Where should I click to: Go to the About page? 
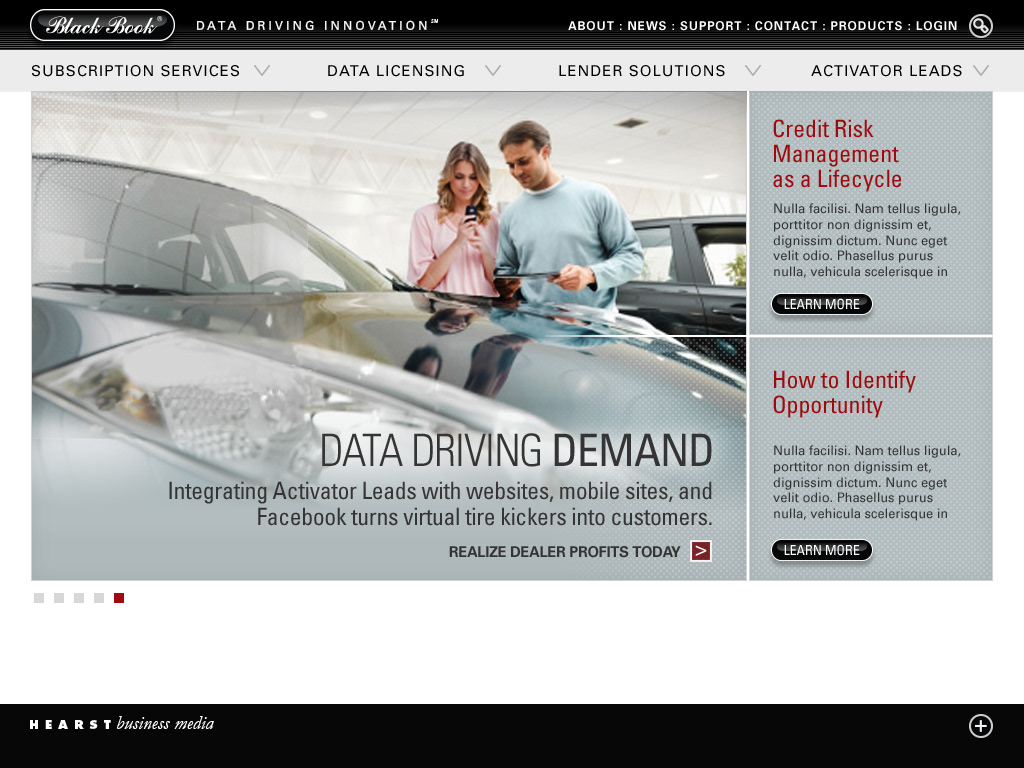(591, 26)
